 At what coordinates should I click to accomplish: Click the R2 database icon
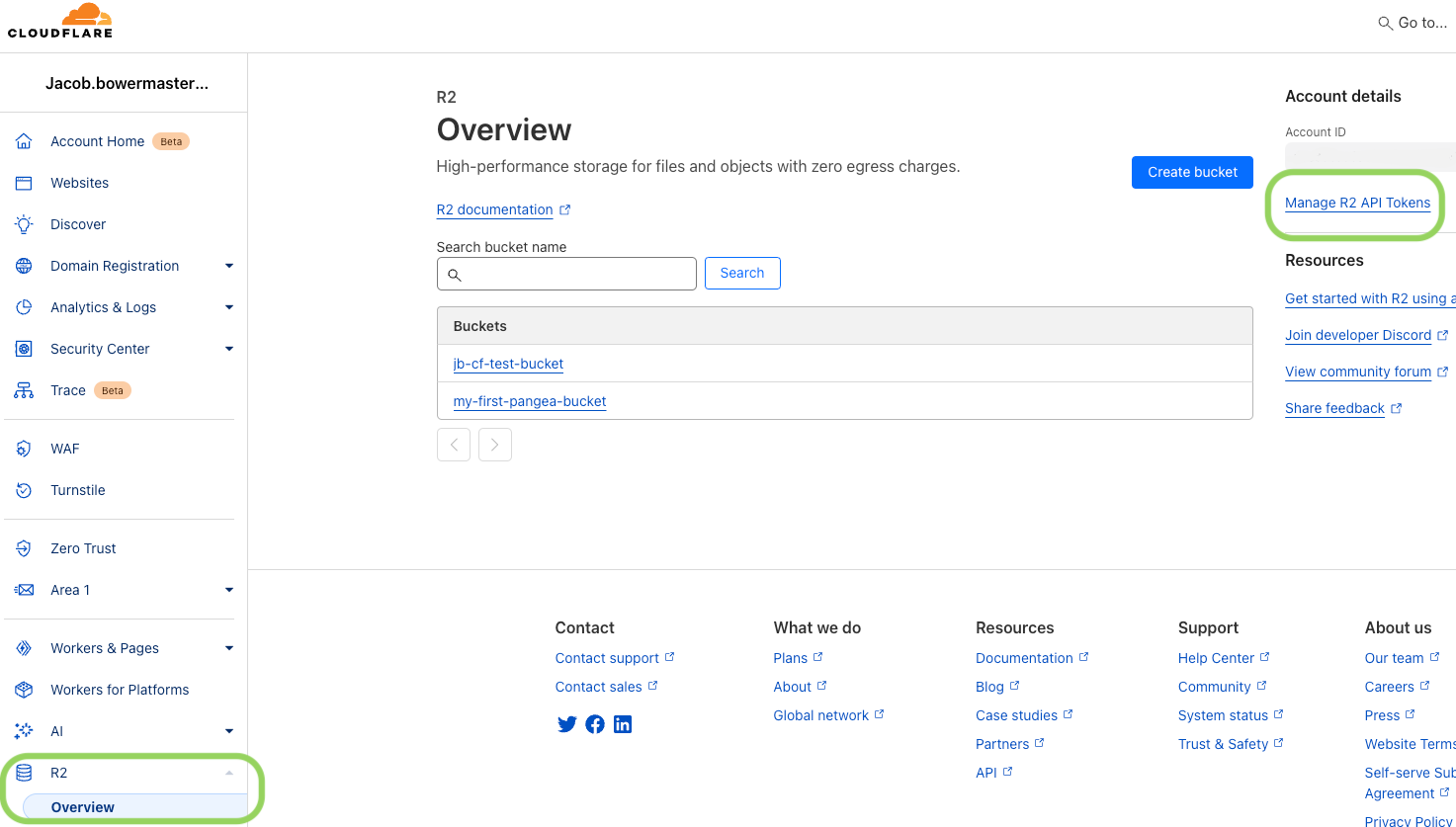[x=24, y=773]
